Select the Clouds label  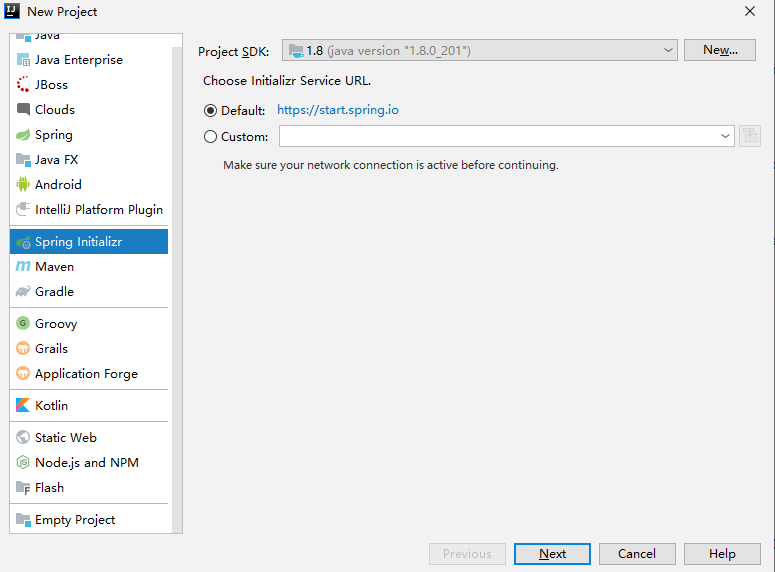(55, 109)
